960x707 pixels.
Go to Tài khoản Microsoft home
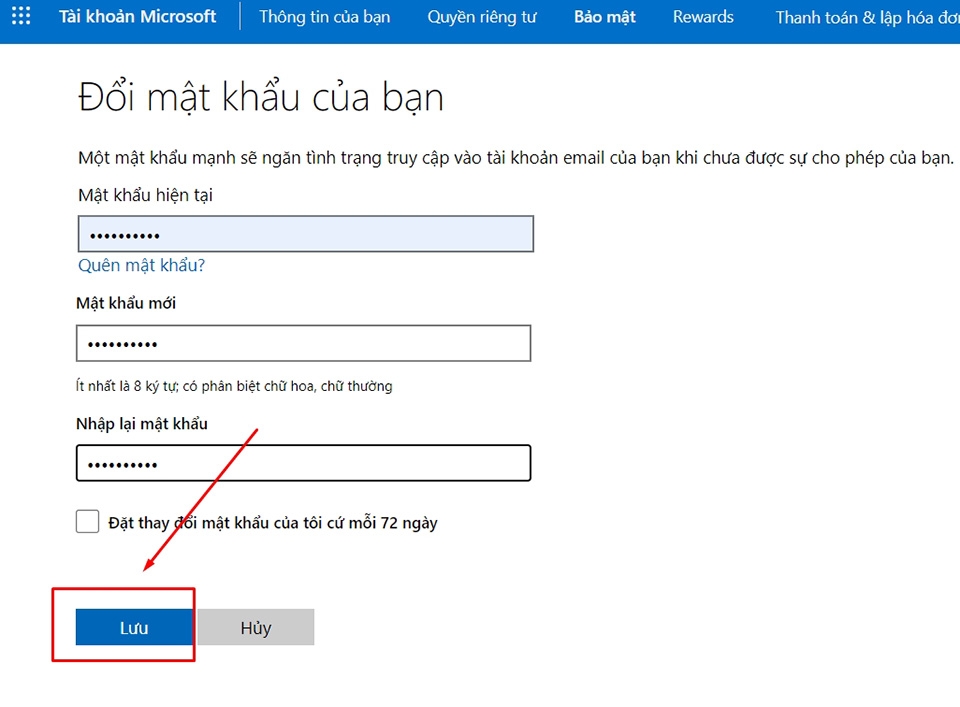pyautogui.click(x=137, y=17)
